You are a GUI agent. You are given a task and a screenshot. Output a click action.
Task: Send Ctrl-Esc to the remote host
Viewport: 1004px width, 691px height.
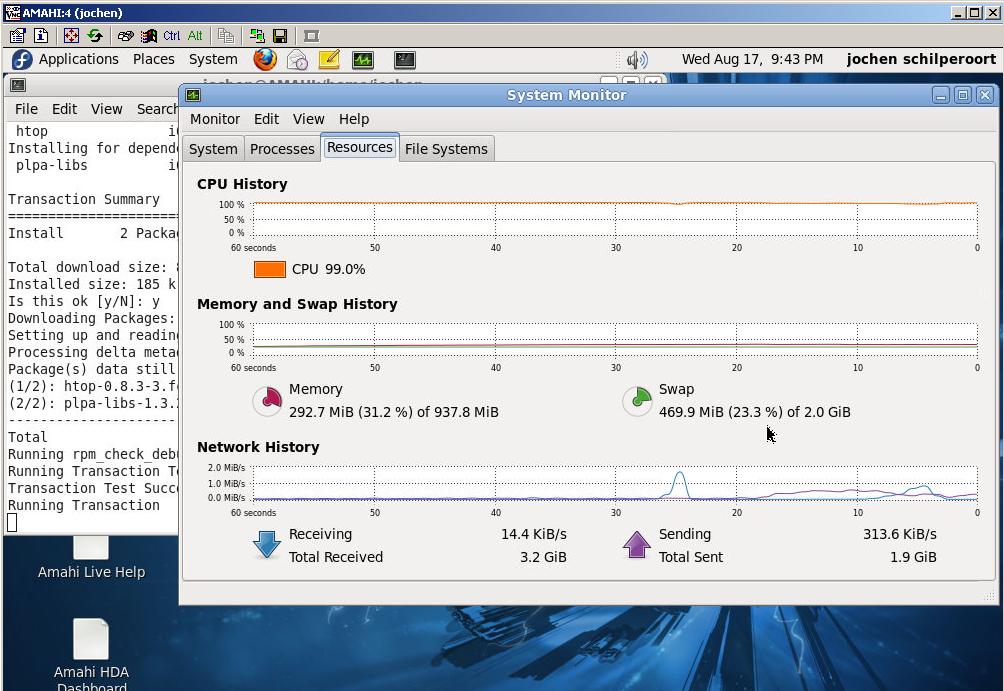click(149, 36)
